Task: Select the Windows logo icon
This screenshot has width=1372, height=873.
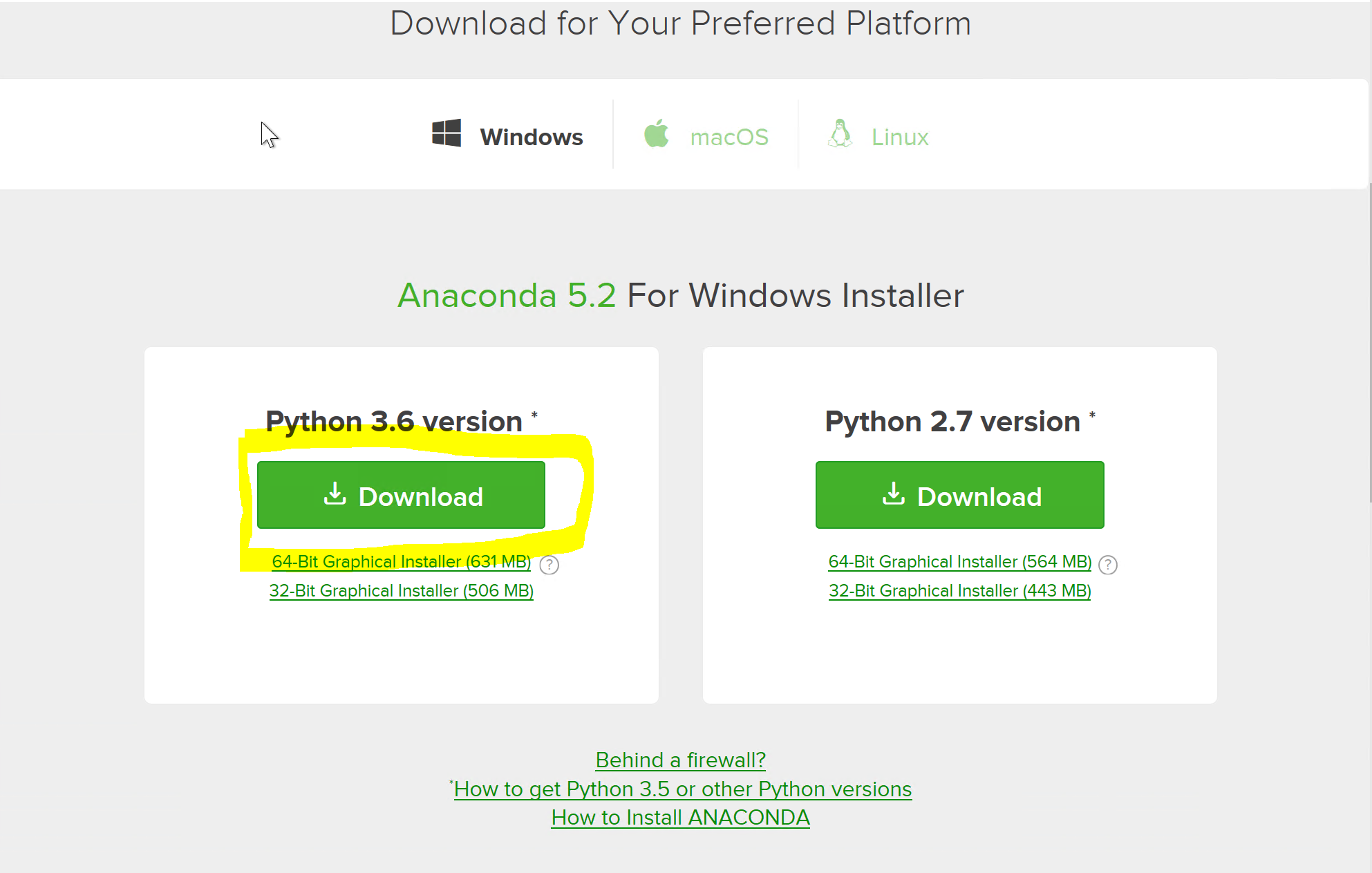Action: [x=446, y=133]
